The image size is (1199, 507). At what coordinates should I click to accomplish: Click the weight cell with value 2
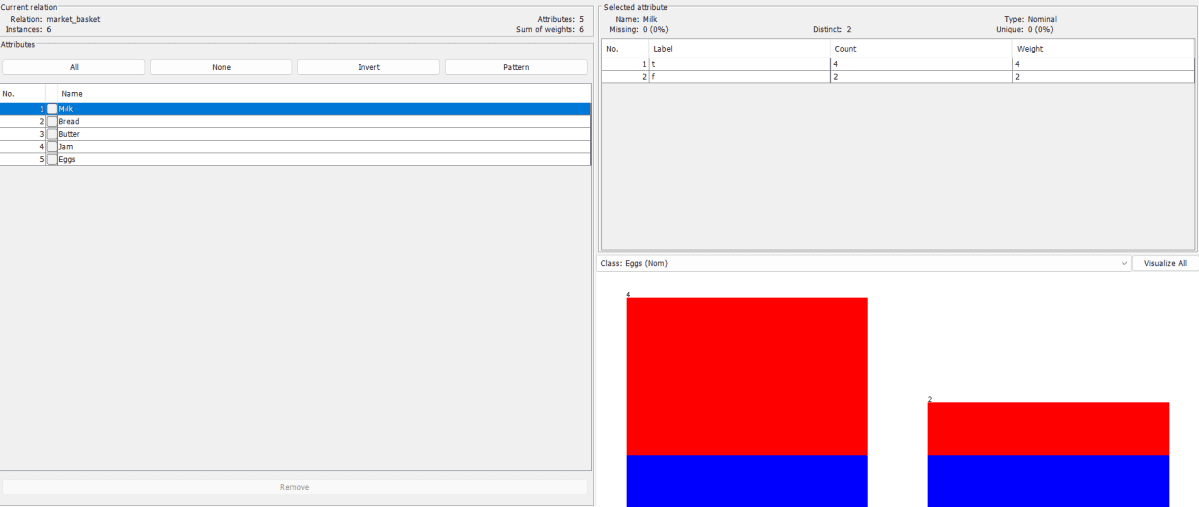point(1102,76)
